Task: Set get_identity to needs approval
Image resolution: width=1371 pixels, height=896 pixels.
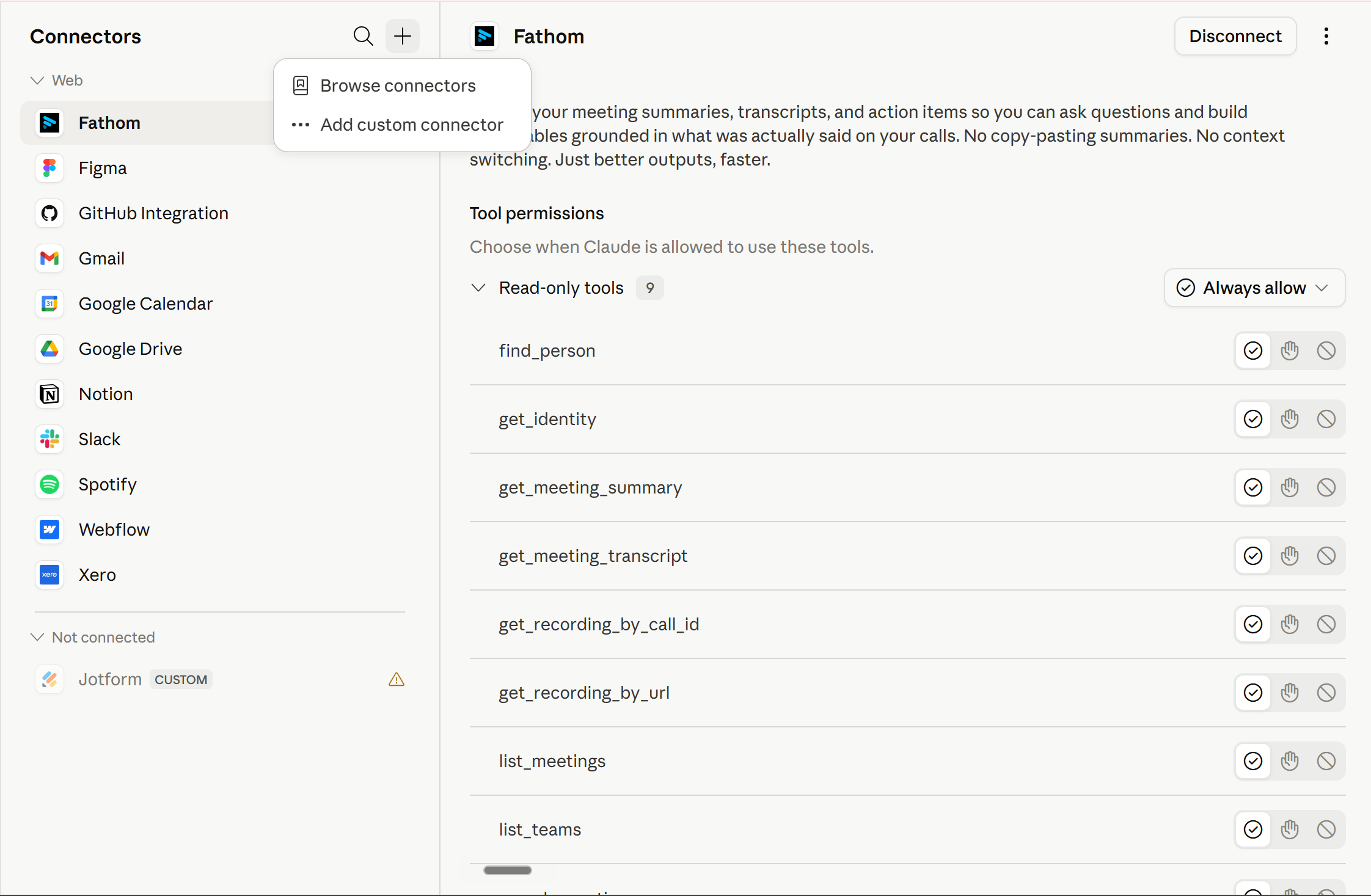Action: tap(1290, 419)
